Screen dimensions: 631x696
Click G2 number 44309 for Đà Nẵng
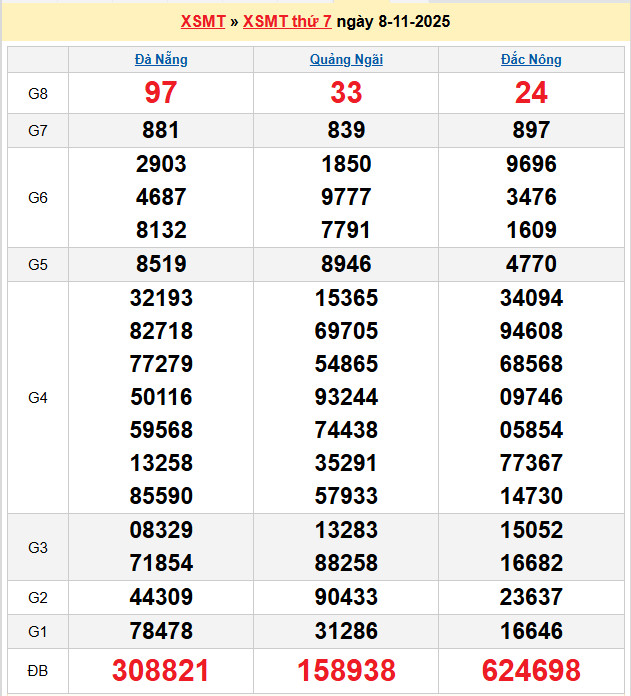(x=161, y=597)
